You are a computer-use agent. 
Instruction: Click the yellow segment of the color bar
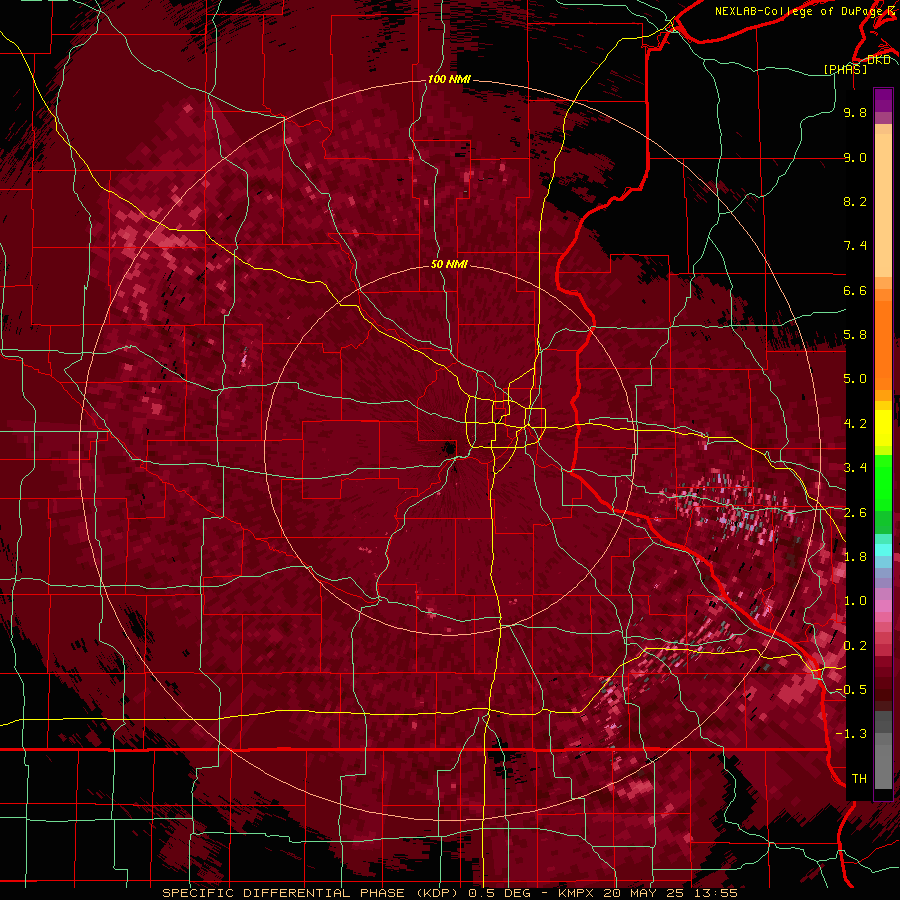coord(883,428)
